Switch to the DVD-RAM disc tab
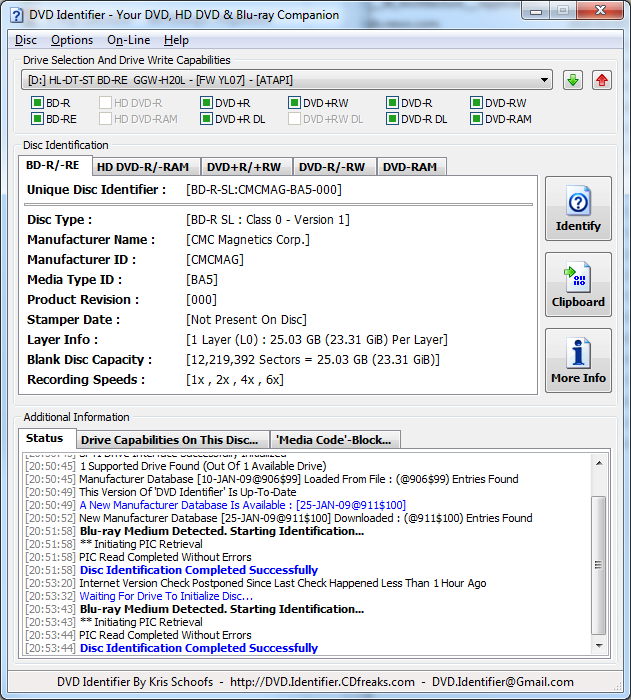This screenshot has height=700, width=631. pyautogui.click(x=410, y=167)
